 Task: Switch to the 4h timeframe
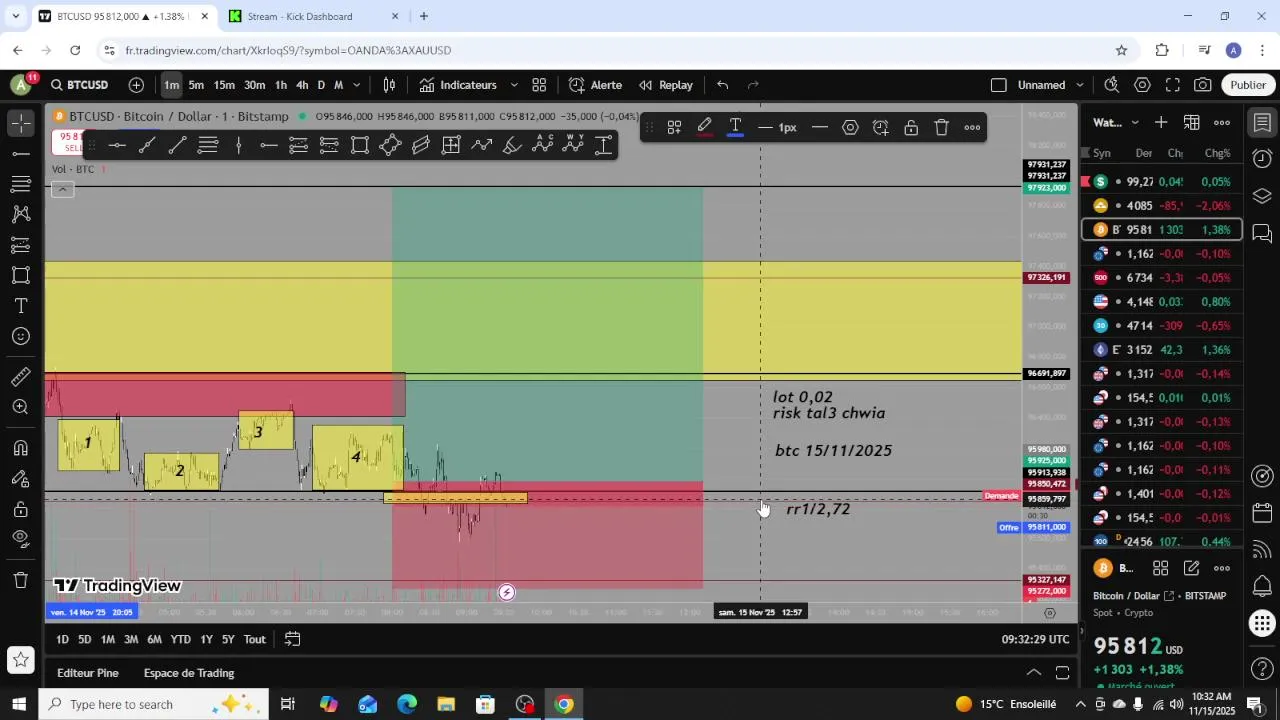coord(302,85)
